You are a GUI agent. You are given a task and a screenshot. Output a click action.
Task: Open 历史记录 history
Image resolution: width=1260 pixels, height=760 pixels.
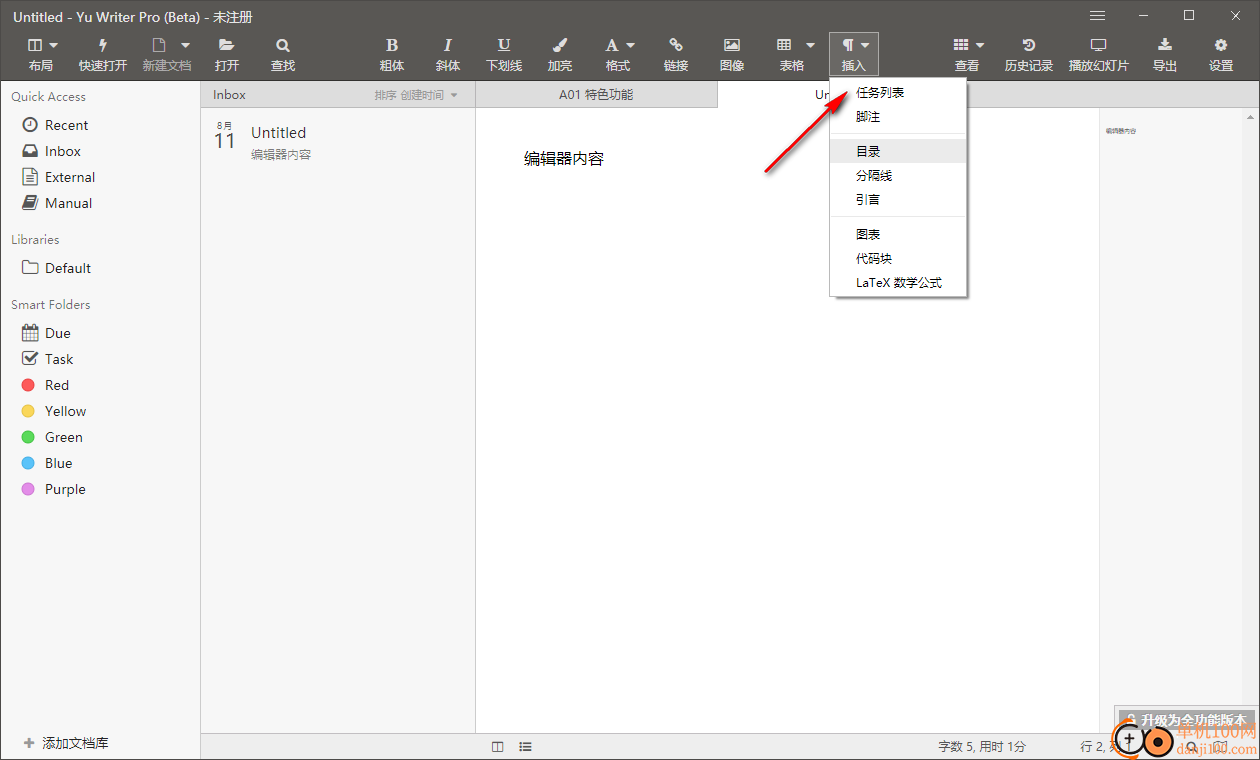click(x=1029, y=54)
